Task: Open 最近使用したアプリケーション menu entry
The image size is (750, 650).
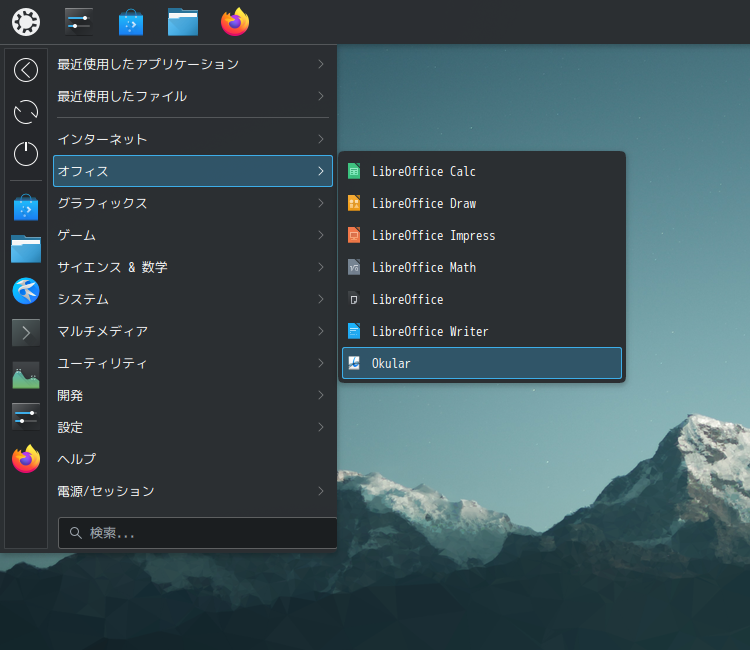Action: pyautogui.click(x=193, y=64)
